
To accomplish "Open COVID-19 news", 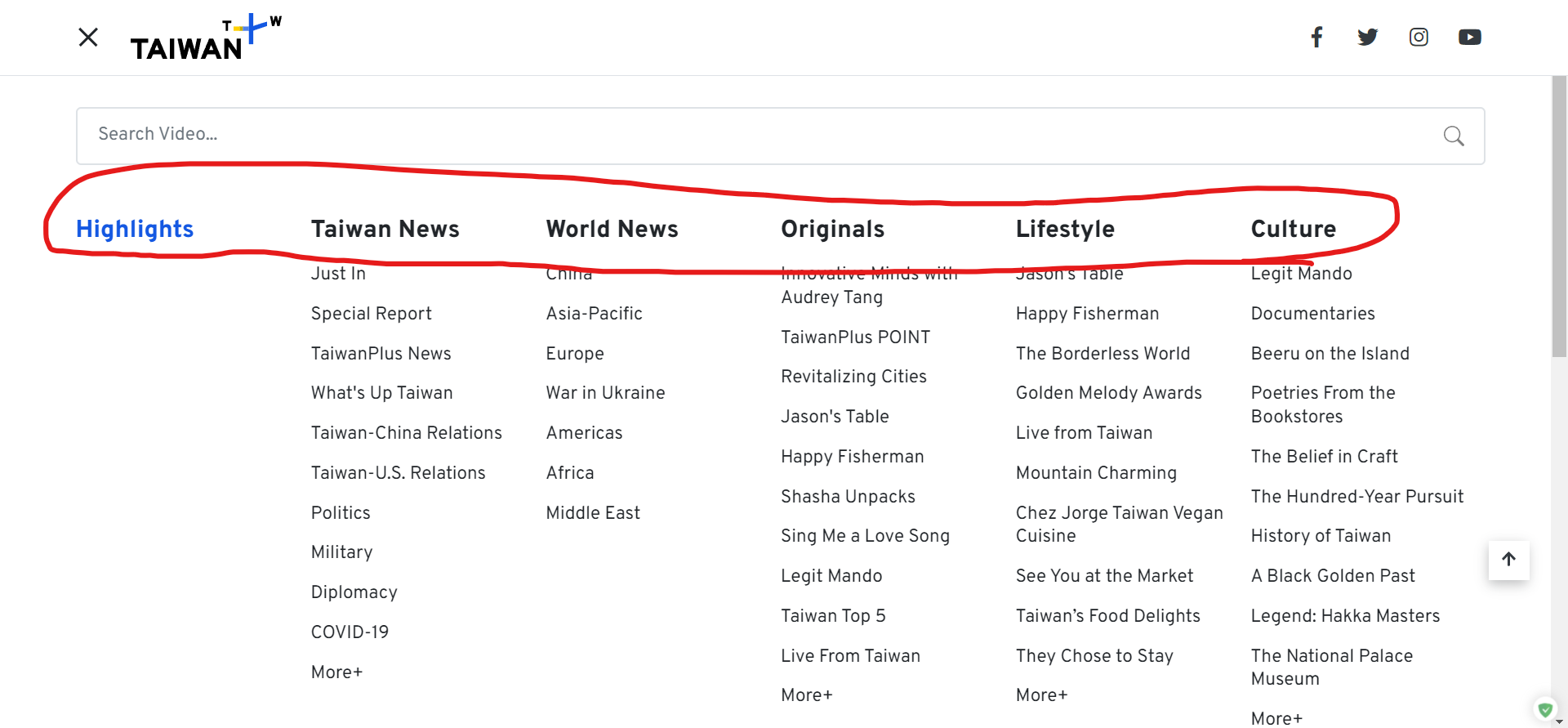I will point(350,632).
